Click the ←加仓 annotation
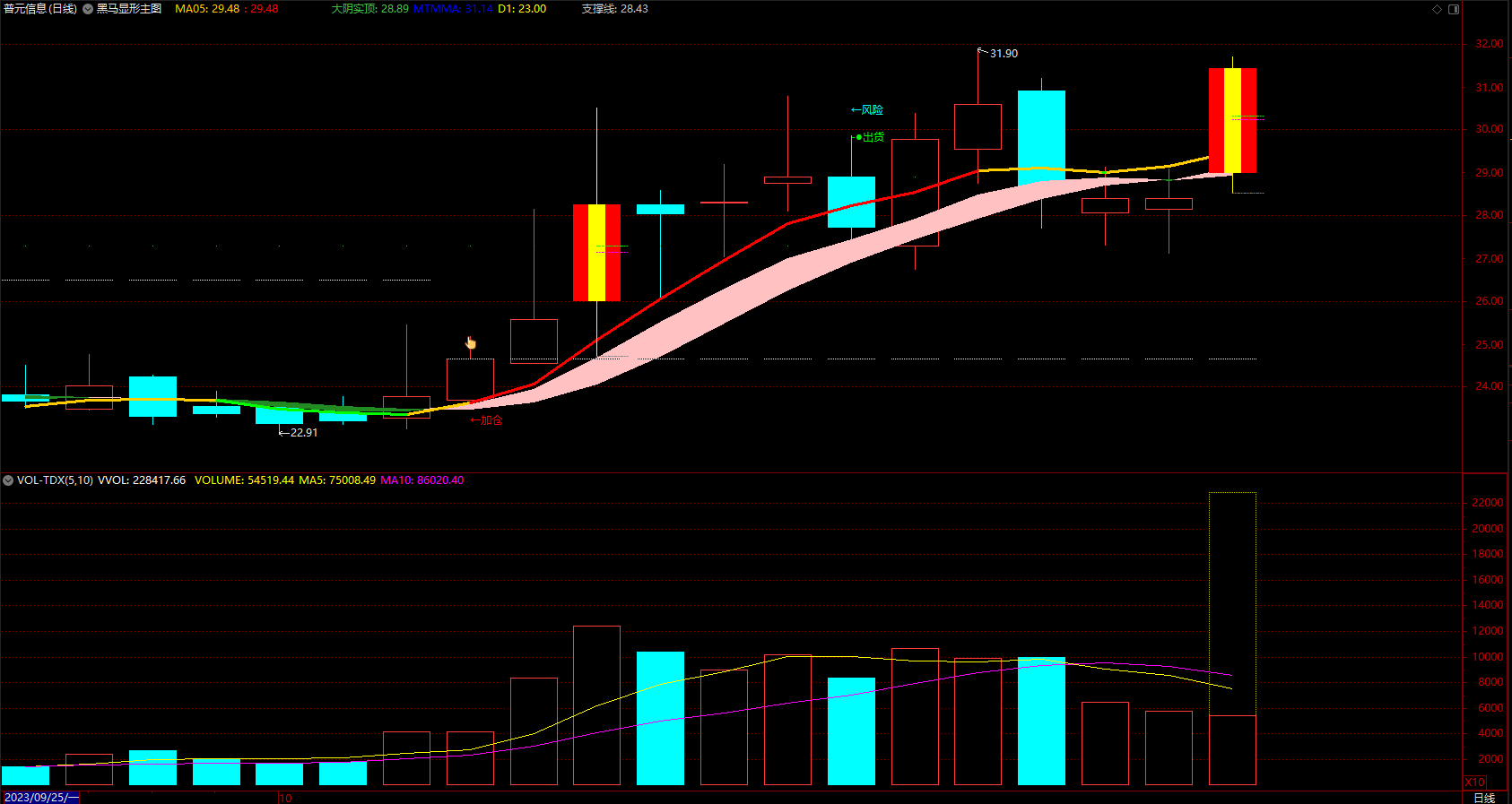Image resolution: width=1512 pixels, height=804 pixels. (486, 420)
